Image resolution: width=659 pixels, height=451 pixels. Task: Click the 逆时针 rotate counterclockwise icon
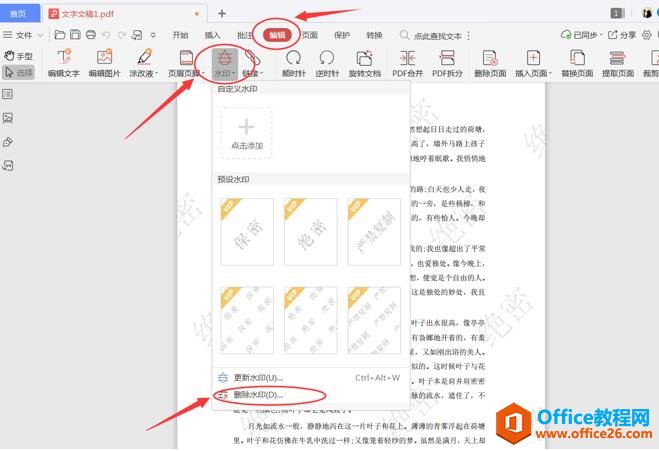(326, 63)
